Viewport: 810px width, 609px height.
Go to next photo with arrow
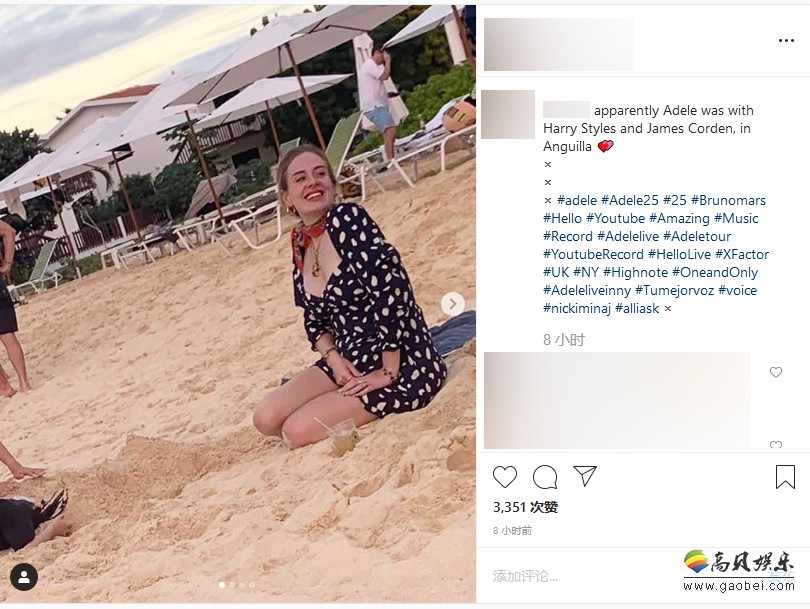(453, 304)
